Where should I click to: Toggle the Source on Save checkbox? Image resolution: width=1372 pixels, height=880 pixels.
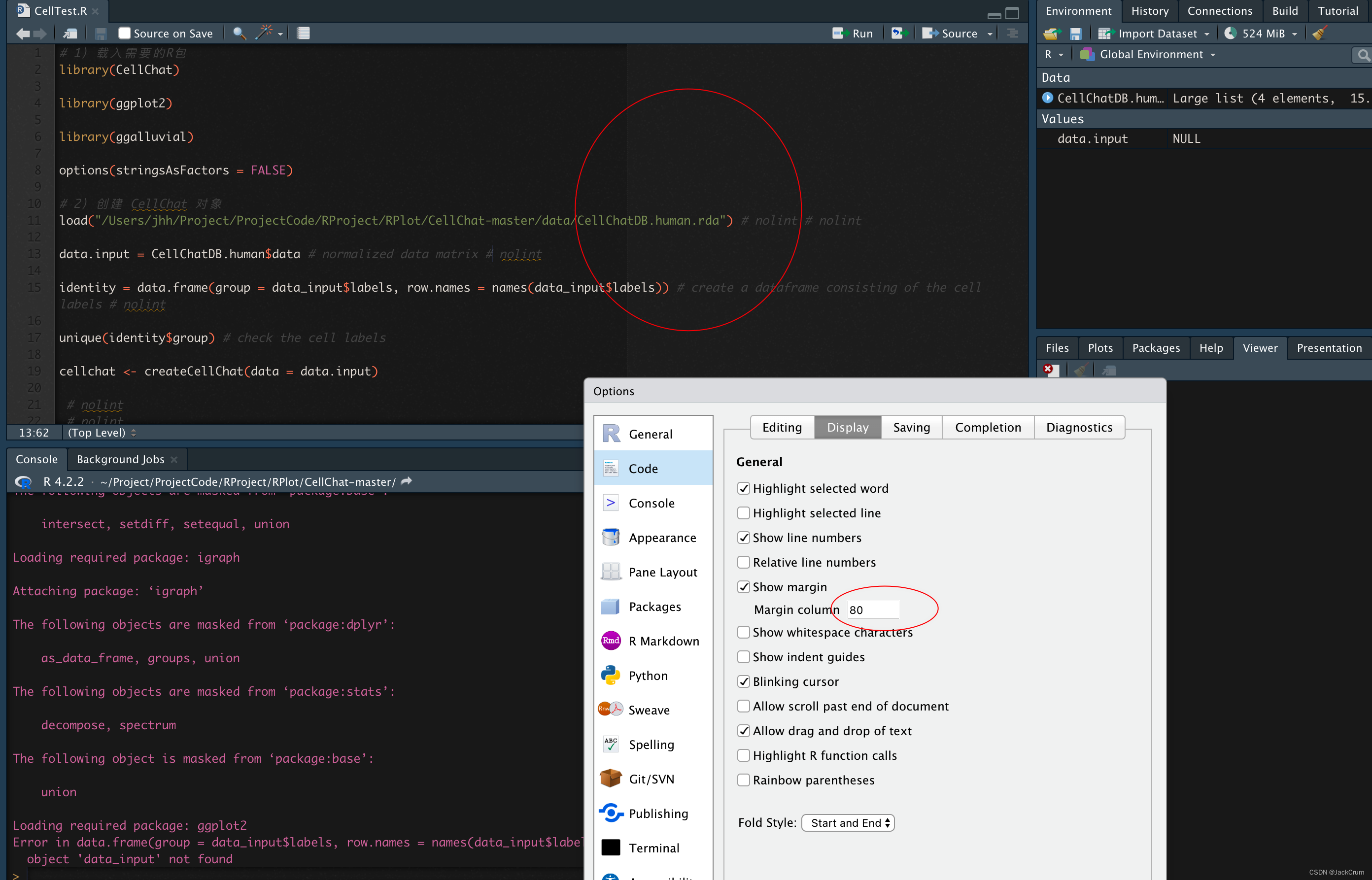coord(125,33)
